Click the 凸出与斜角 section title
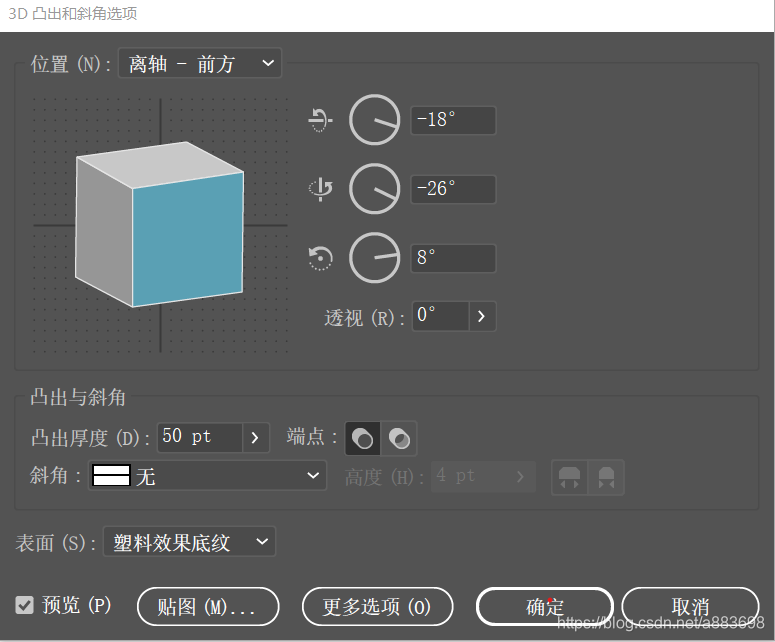This screenshot has height=642, width=775. pyautogui.click(x=78, y=397)
